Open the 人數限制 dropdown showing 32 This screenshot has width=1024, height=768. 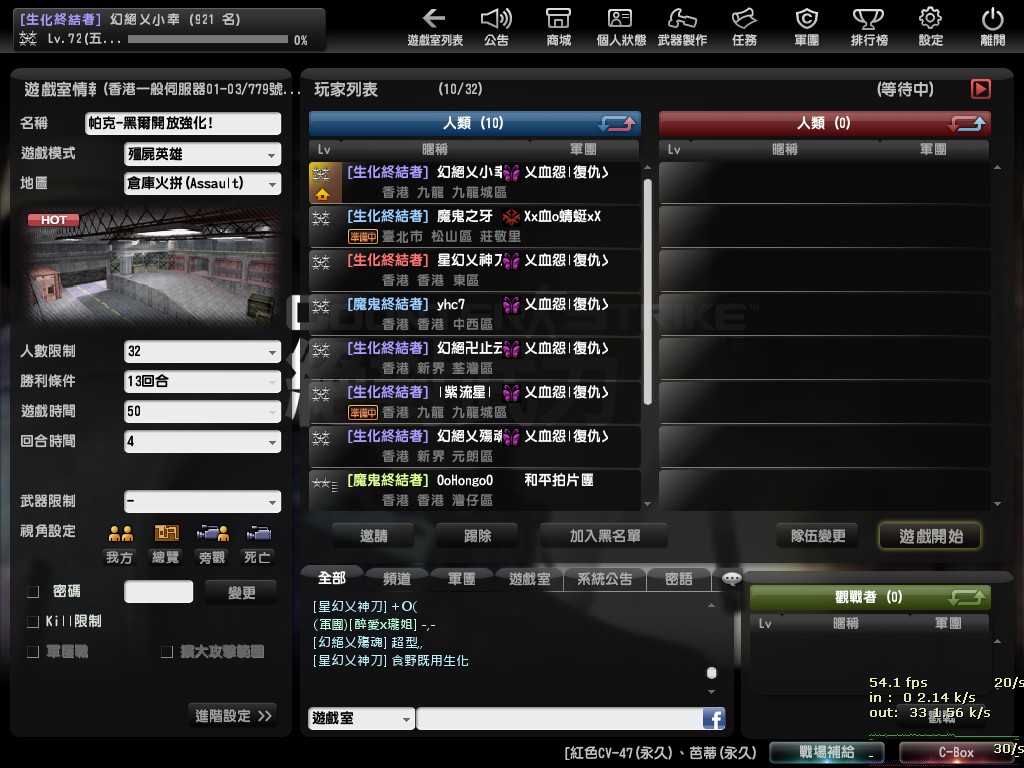point(202,351)
